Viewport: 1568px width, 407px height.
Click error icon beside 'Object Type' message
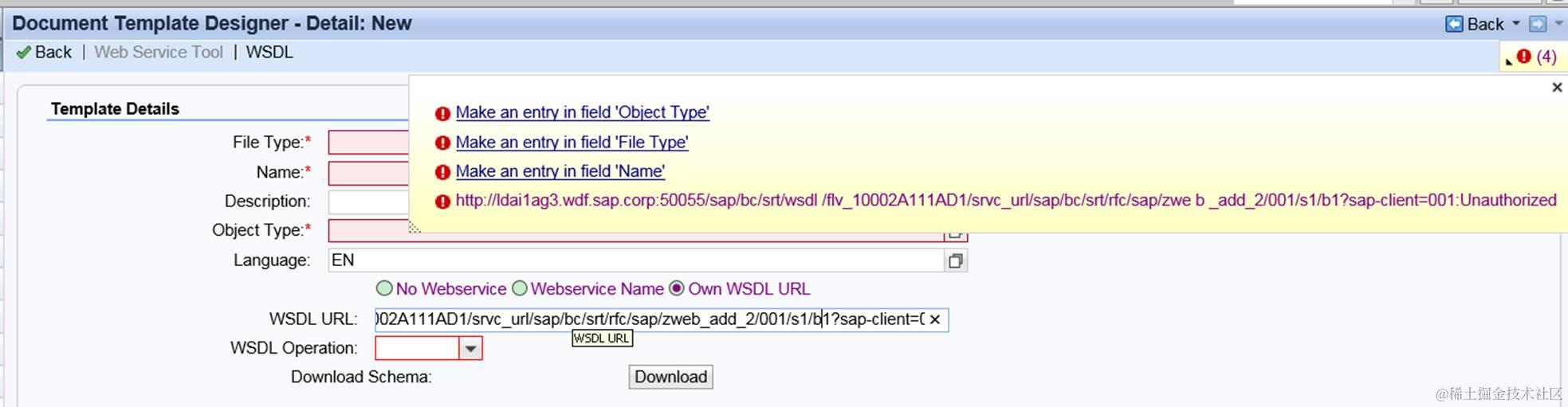click(x=442, y=114)
